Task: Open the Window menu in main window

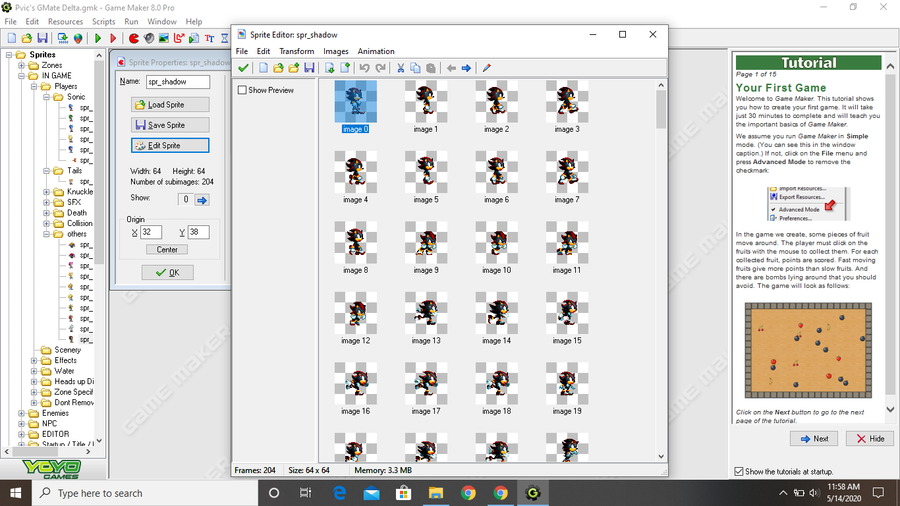Action: 162,21
